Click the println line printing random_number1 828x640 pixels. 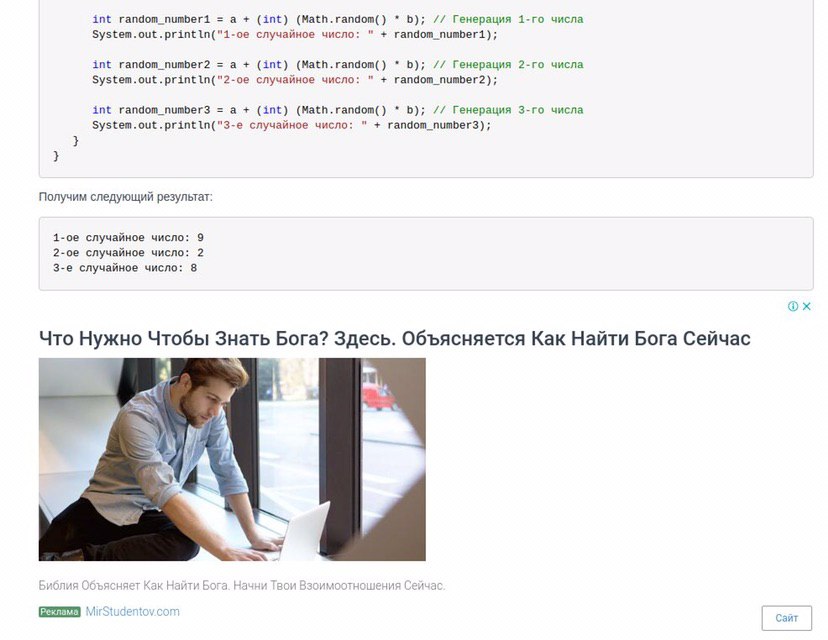pos(295,35)
